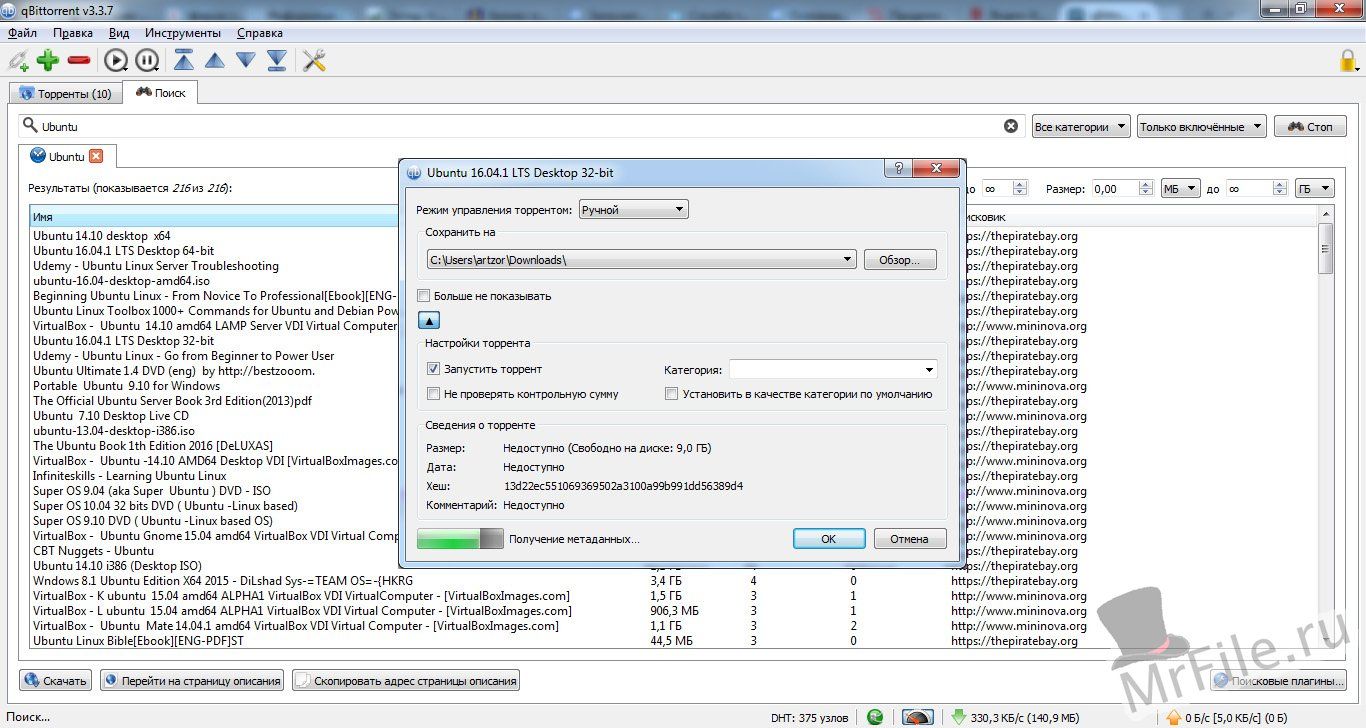1366x728 pixels.
Task: Click the qBittorrent icon in the dialog title bar
Action: coord(413,172)
